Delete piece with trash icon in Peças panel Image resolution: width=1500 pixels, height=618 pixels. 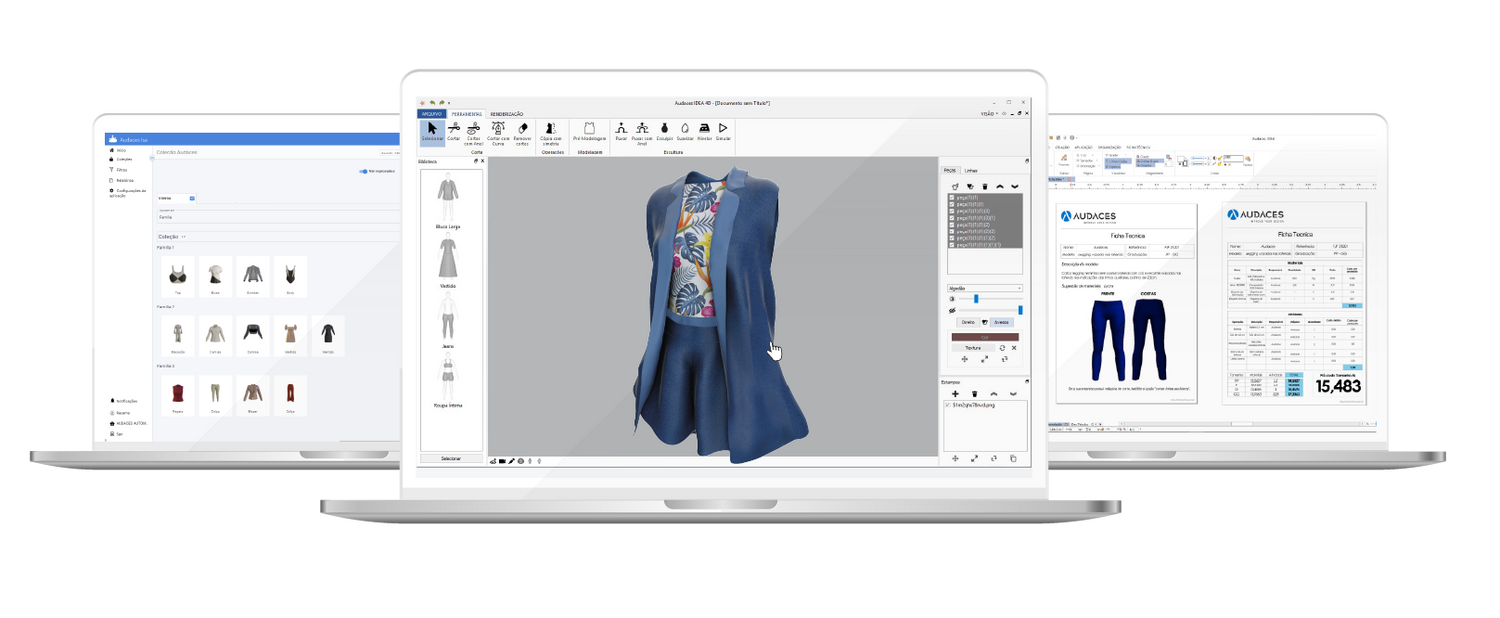point(985,186)
